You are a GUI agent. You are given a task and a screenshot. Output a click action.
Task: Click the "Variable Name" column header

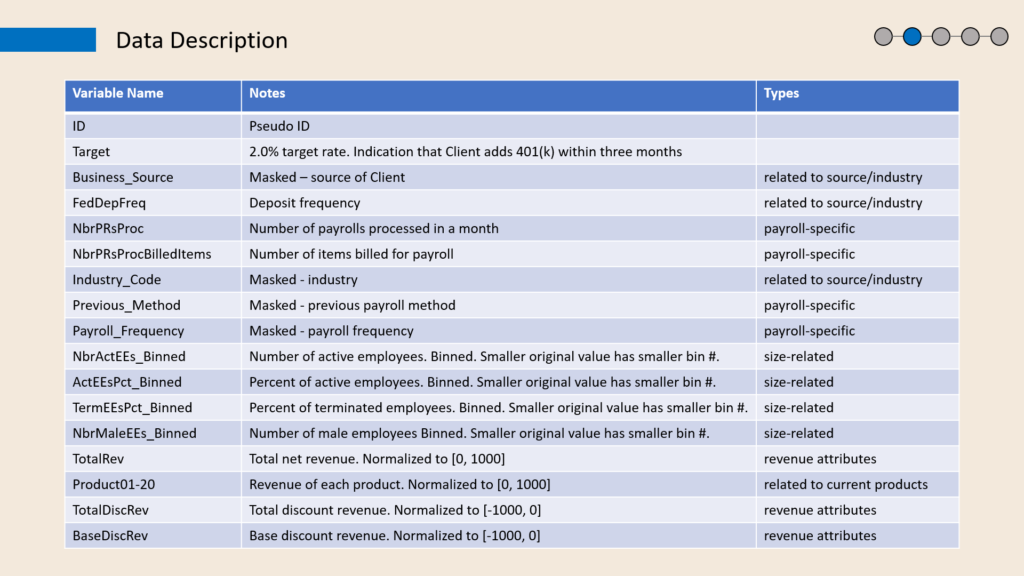[118, 94]
